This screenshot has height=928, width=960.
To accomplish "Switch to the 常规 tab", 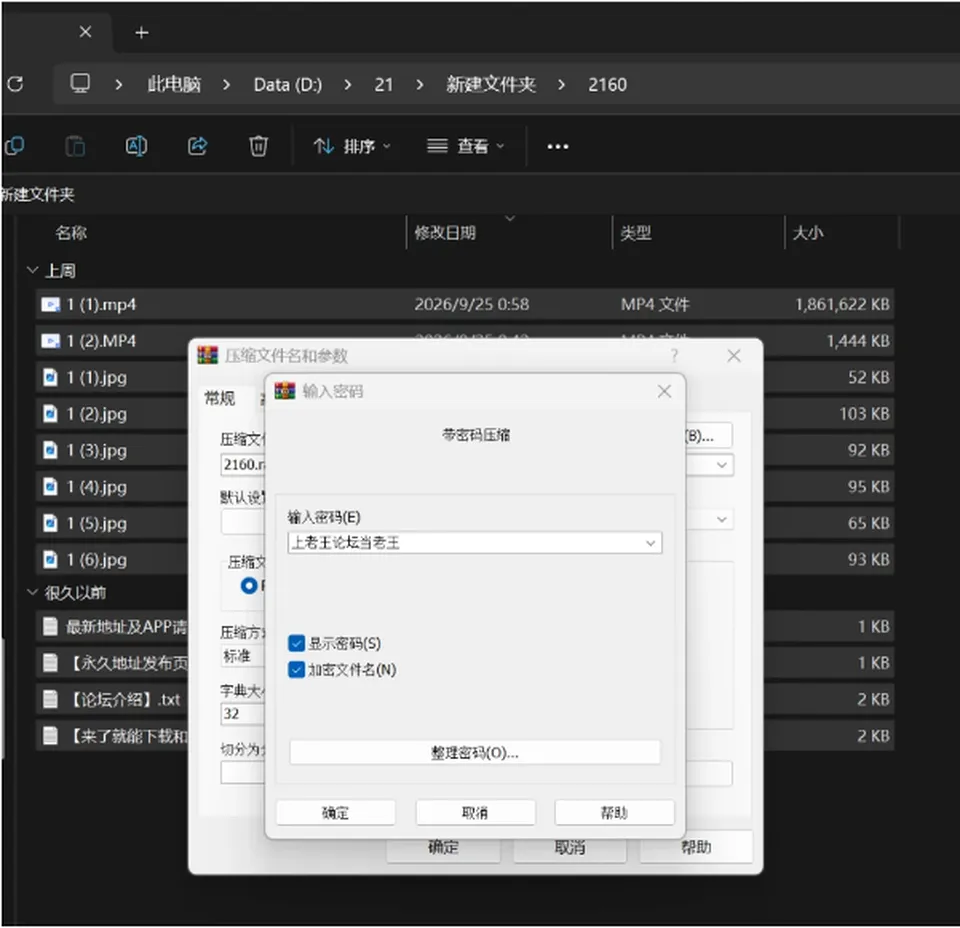I will [x=220, y=399].
